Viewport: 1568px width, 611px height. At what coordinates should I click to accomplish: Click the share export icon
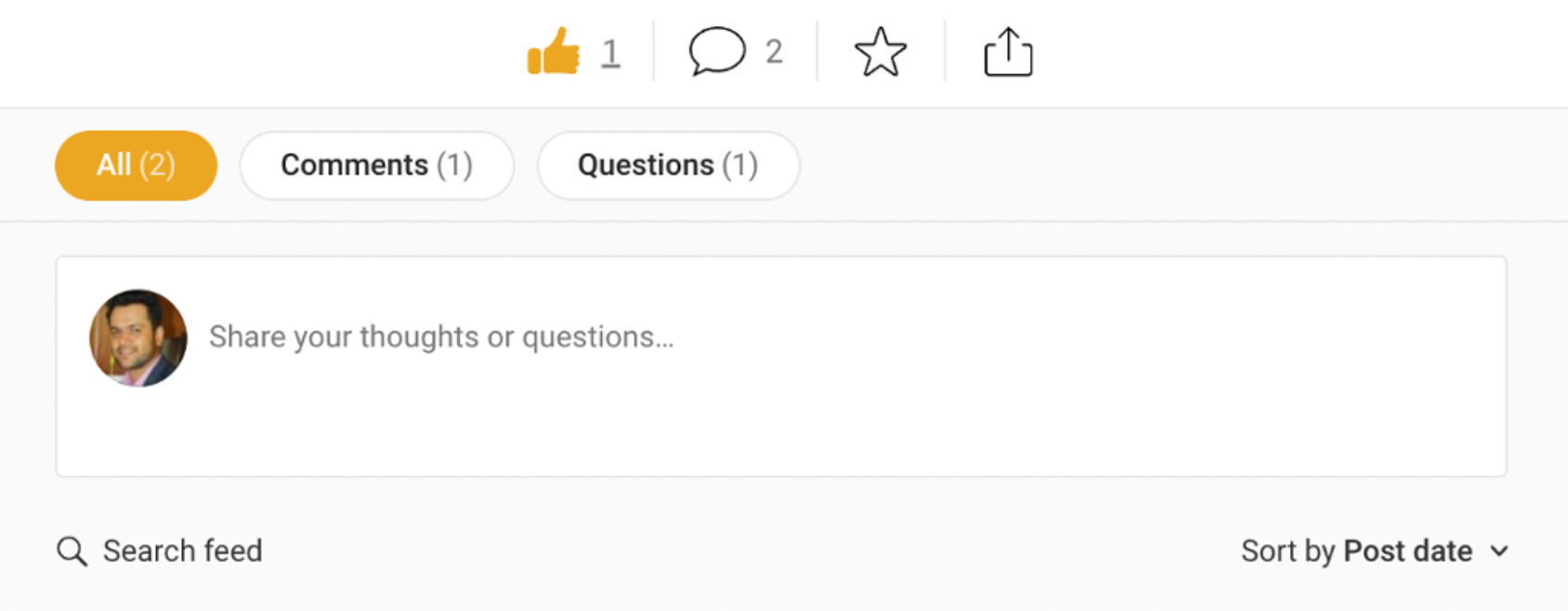pos(1008,52)
